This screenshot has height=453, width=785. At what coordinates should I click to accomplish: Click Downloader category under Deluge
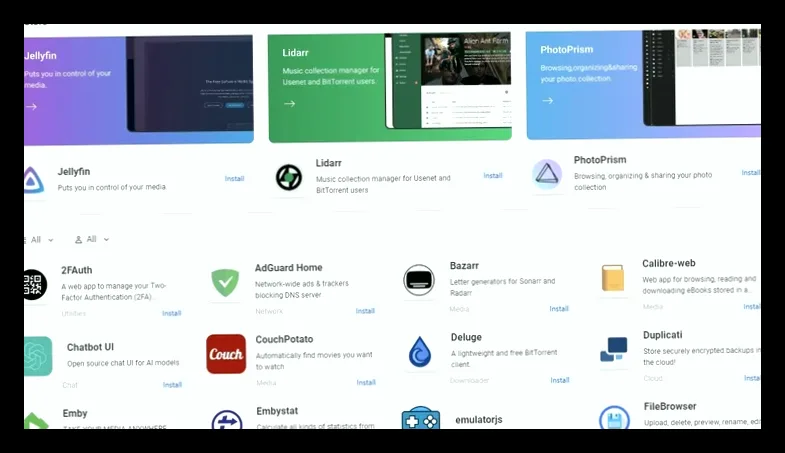[x=469, y=380]
